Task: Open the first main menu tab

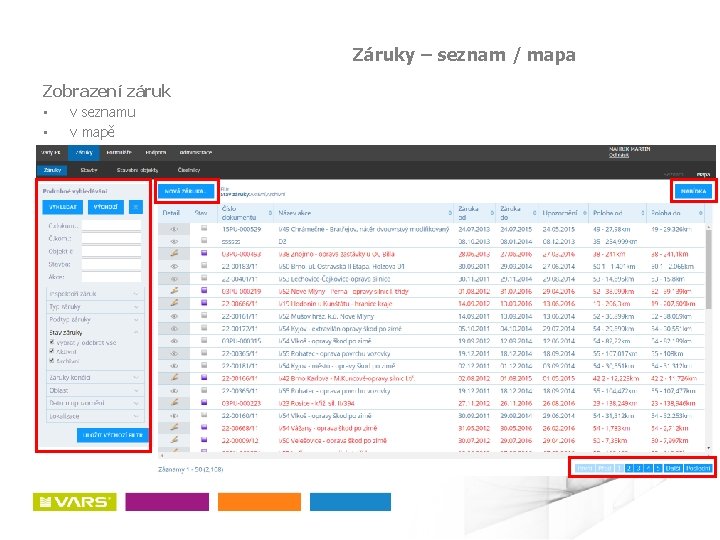Action: [51, 152]
